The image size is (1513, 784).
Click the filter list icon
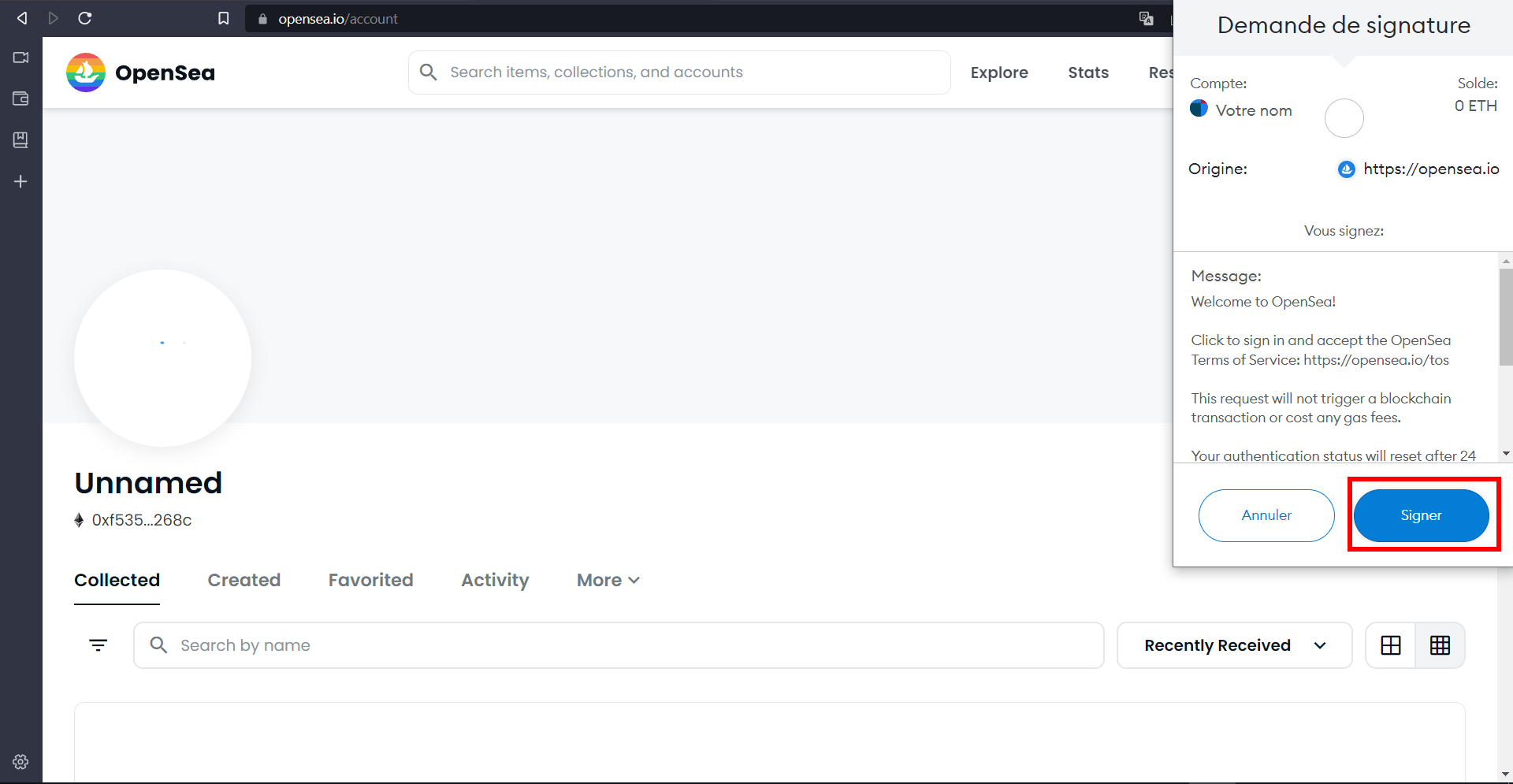pos(98,645)
